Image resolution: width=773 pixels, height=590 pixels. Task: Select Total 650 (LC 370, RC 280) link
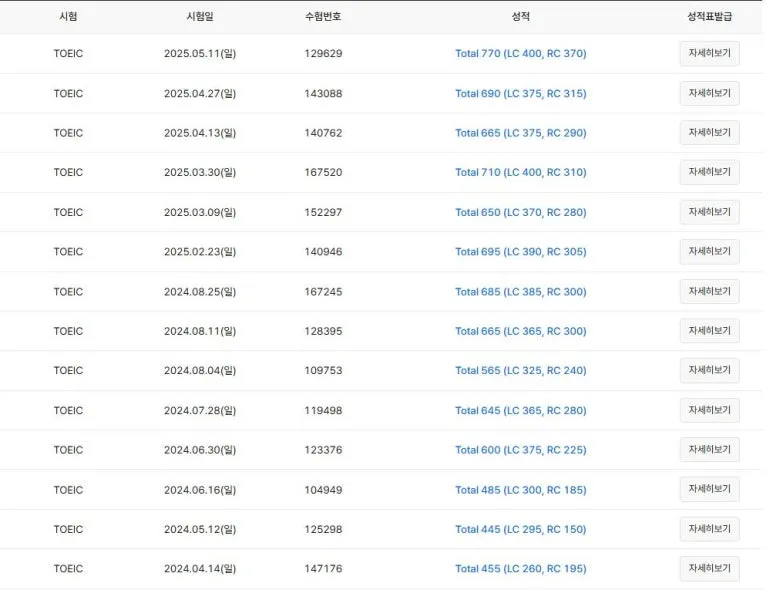520,212
